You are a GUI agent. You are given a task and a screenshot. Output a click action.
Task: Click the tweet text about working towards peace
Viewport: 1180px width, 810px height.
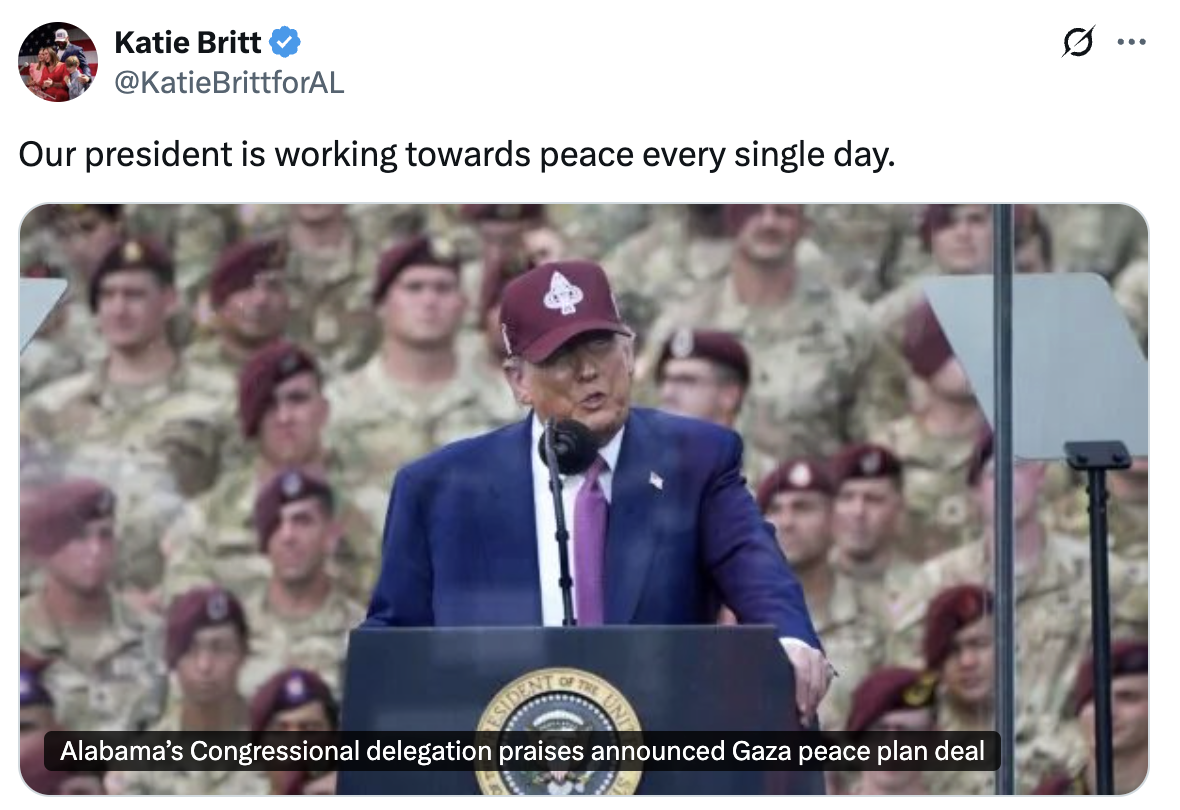[x=457, y=155]
